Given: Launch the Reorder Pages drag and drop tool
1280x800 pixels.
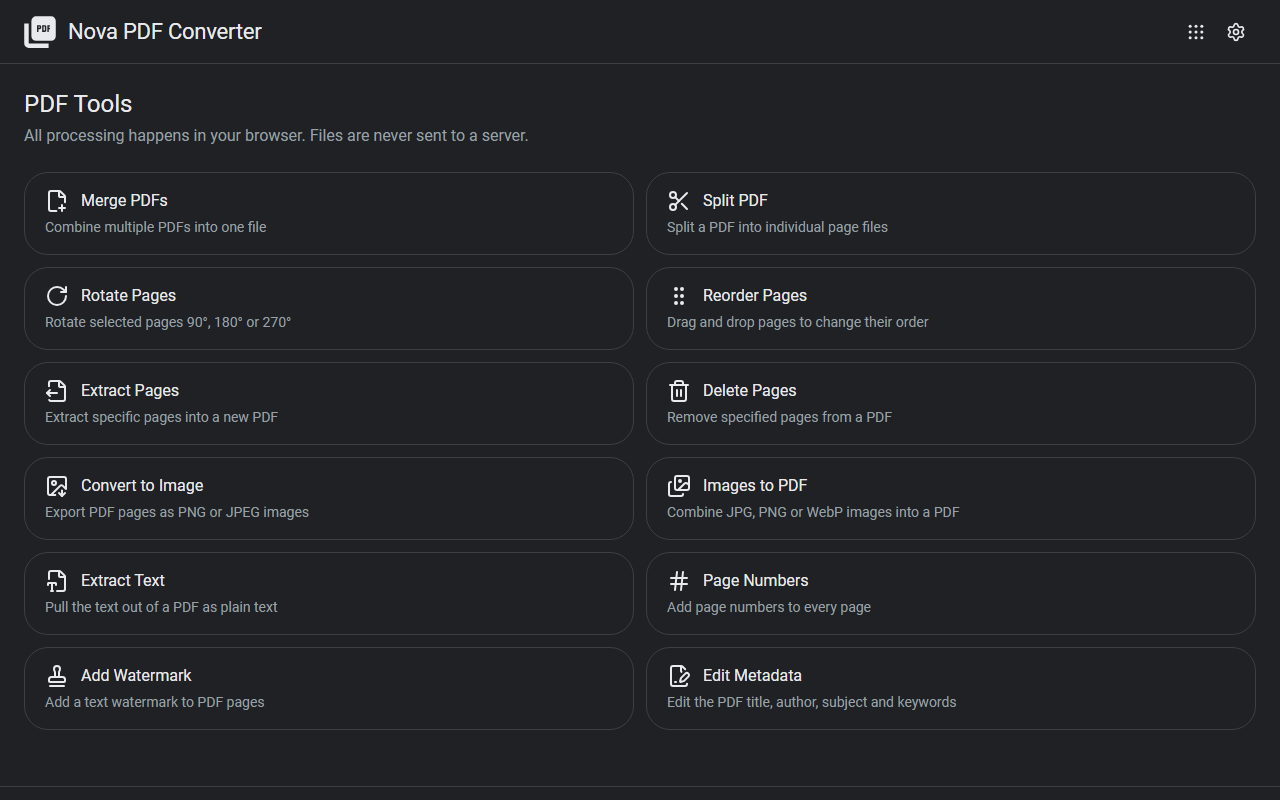Looking at the screenshot, I should point(951,308).
